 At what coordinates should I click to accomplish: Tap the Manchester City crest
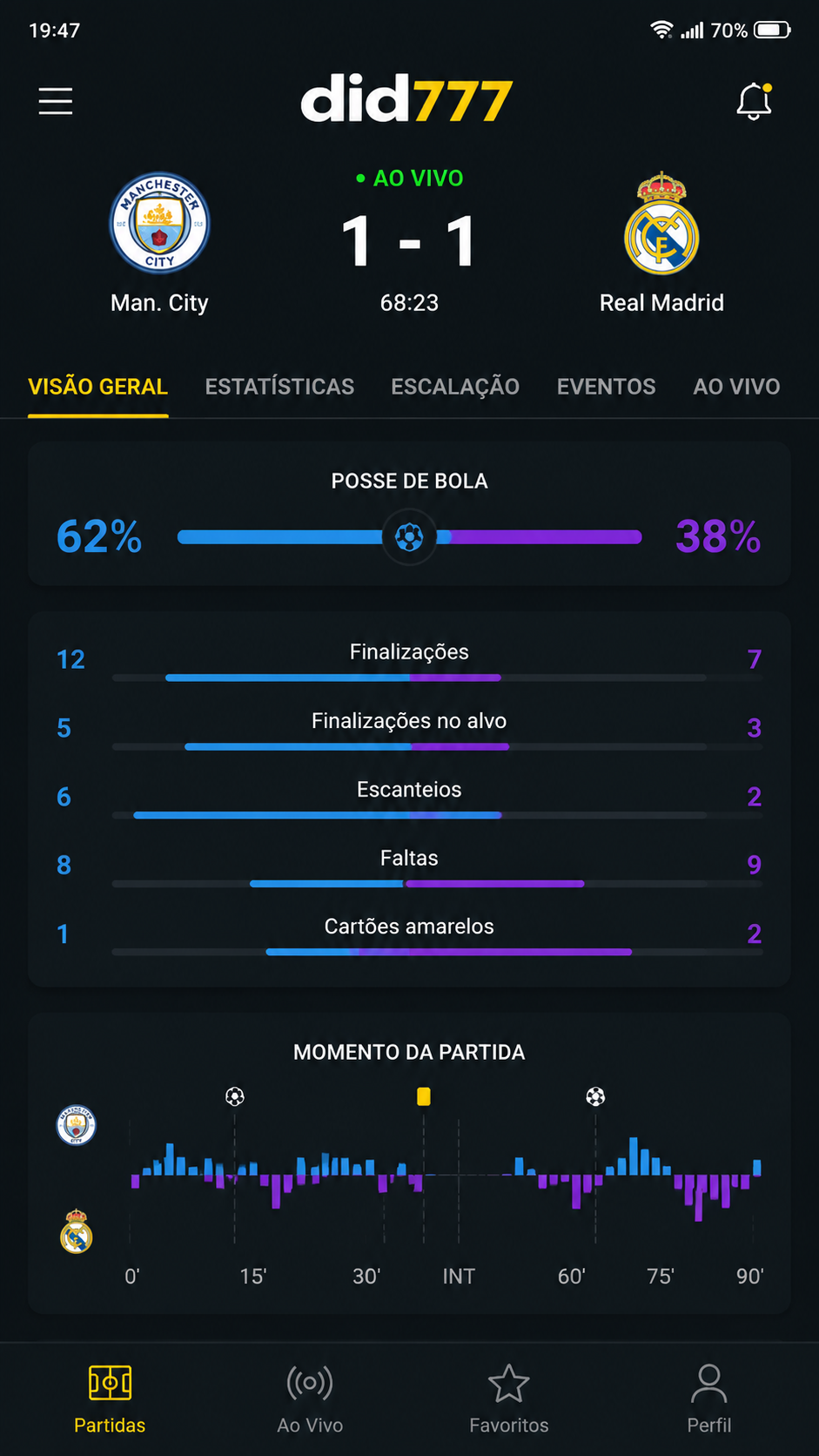coord(159,223)
